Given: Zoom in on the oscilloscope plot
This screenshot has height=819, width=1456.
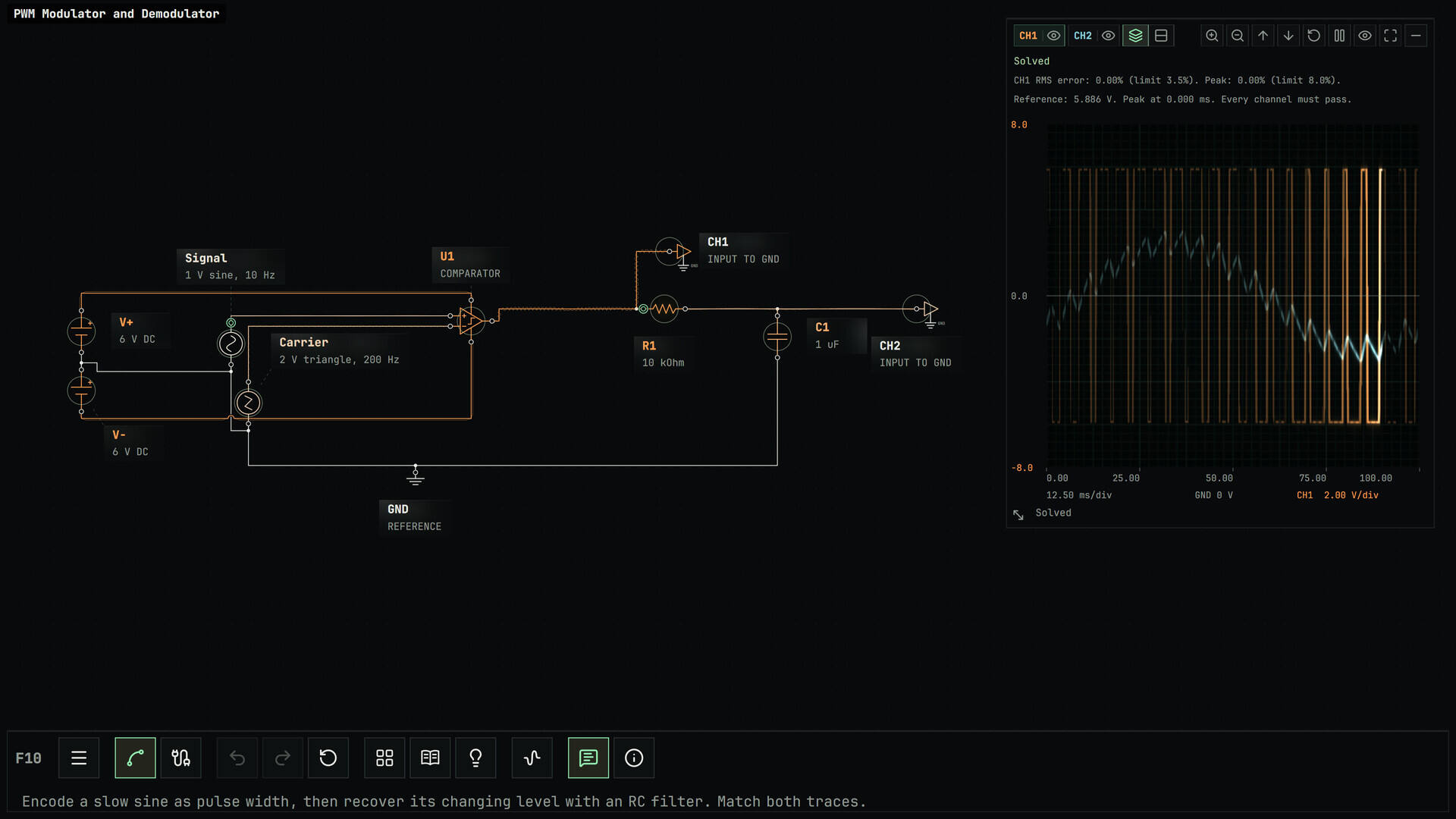Looking at the screenshot, I should click(1212, 36).
